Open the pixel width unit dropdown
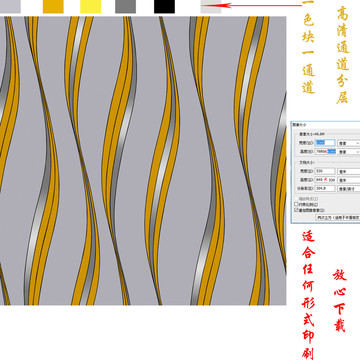This screenshot has width=360, height=360. [x=349, y=143]
